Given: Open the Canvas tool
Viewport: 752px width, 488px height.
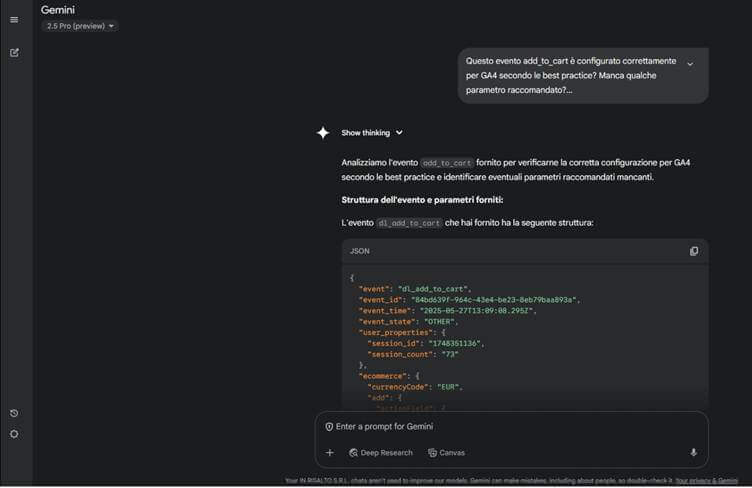Looking at the screenshot, I should click(x=446, y=453).
